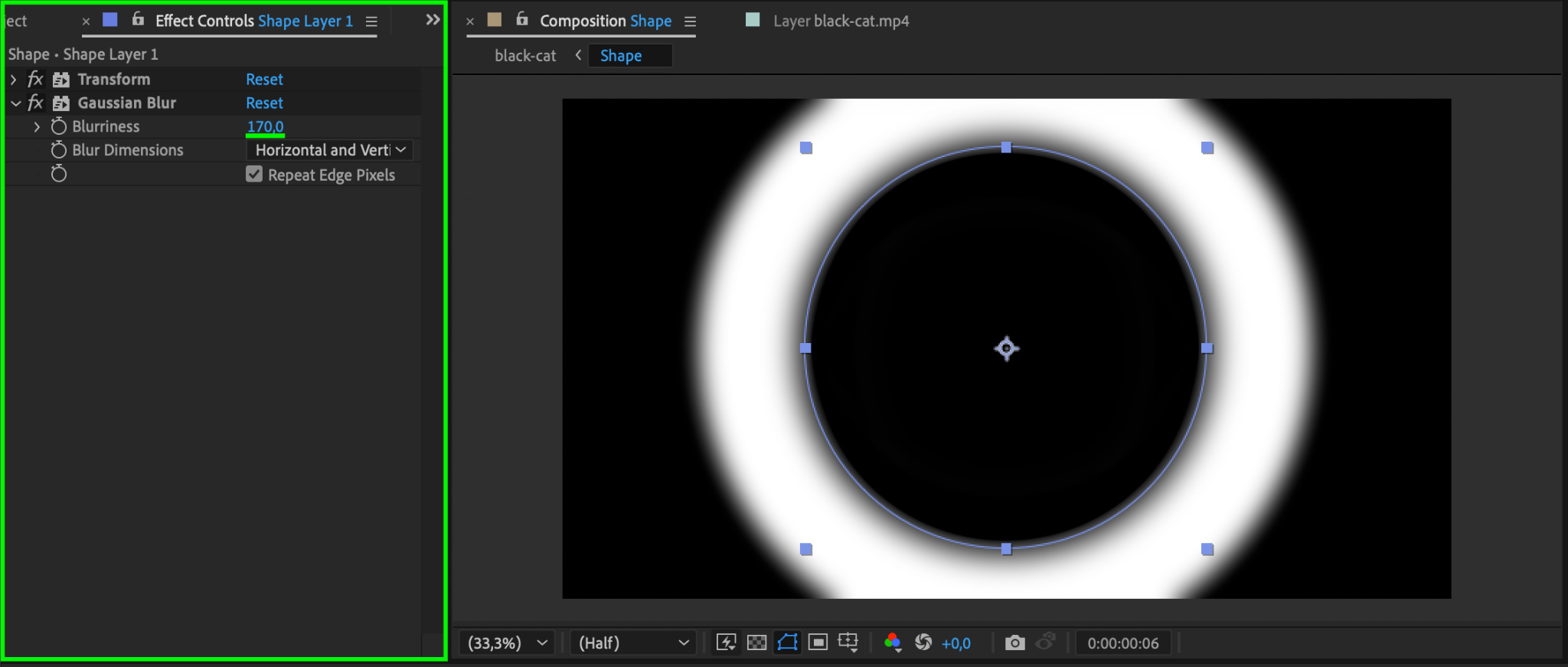The width and height of the screenshot is (1568, 667).
Task: Click the Fast Previews lightning icon
Action: (726, 642)
